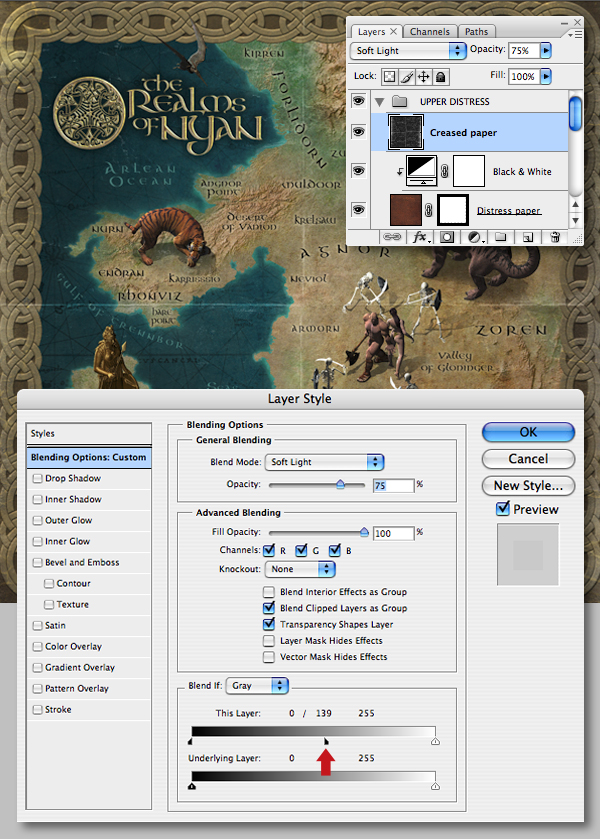Viewport: 600px width, 839px height.
Task: Uncheck Blend Clipped Layers as Group
Action: pyautogui.click(x=269, y=608)
